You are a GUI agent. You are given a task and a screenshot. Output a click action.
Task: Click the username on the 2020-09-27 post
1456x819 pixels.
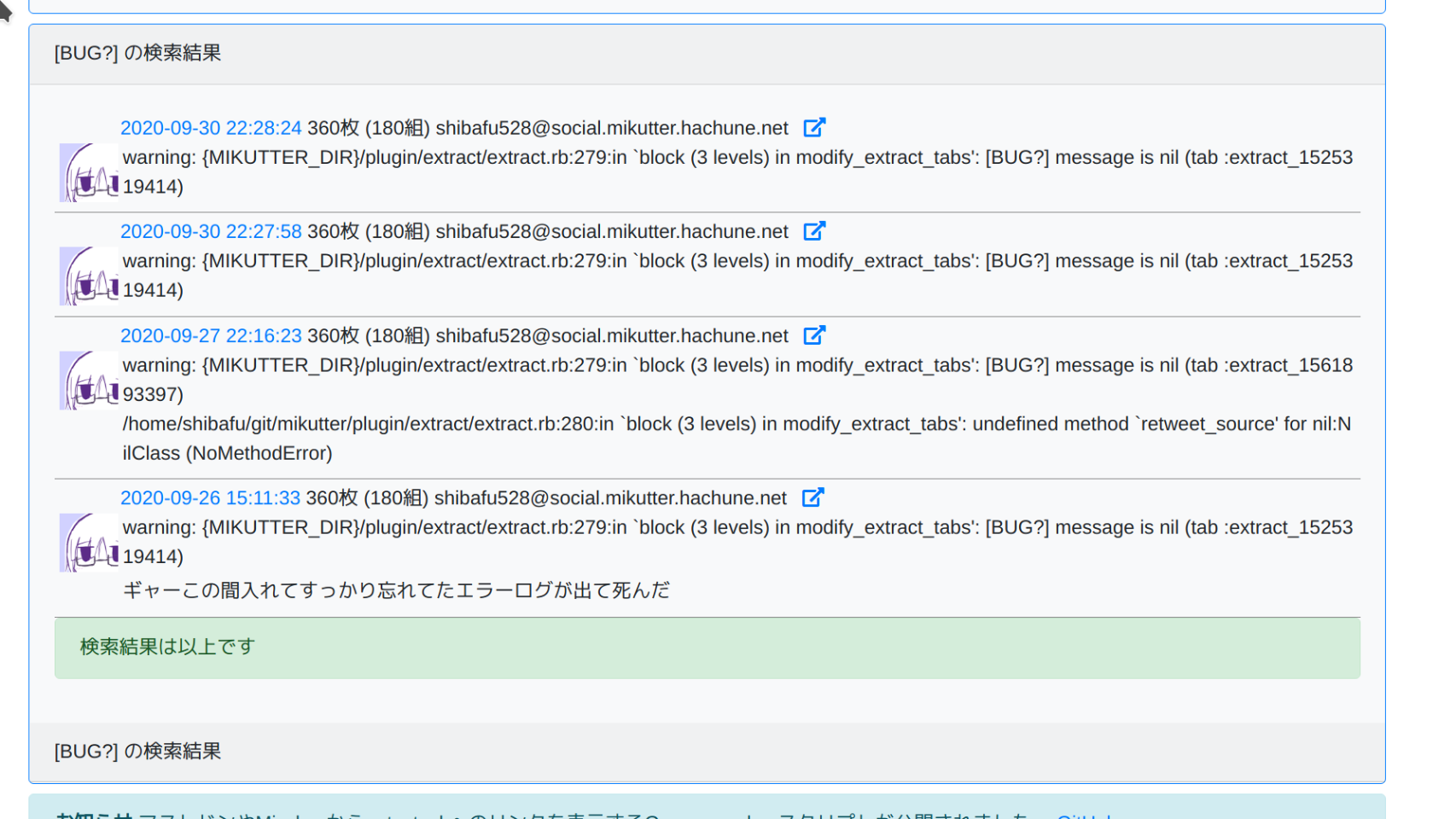[x=611, y=335]
